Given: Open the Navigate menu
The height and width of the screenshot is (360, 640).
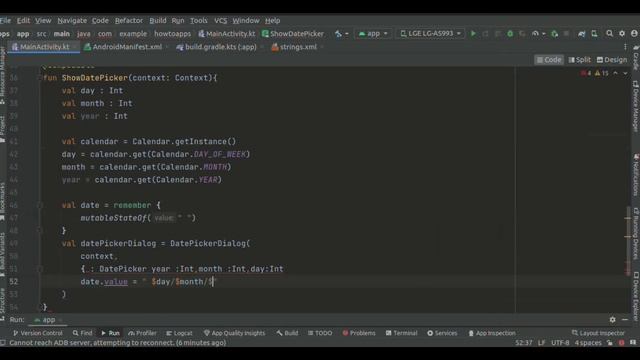Looking at the screenshot, I should [72, 20].
